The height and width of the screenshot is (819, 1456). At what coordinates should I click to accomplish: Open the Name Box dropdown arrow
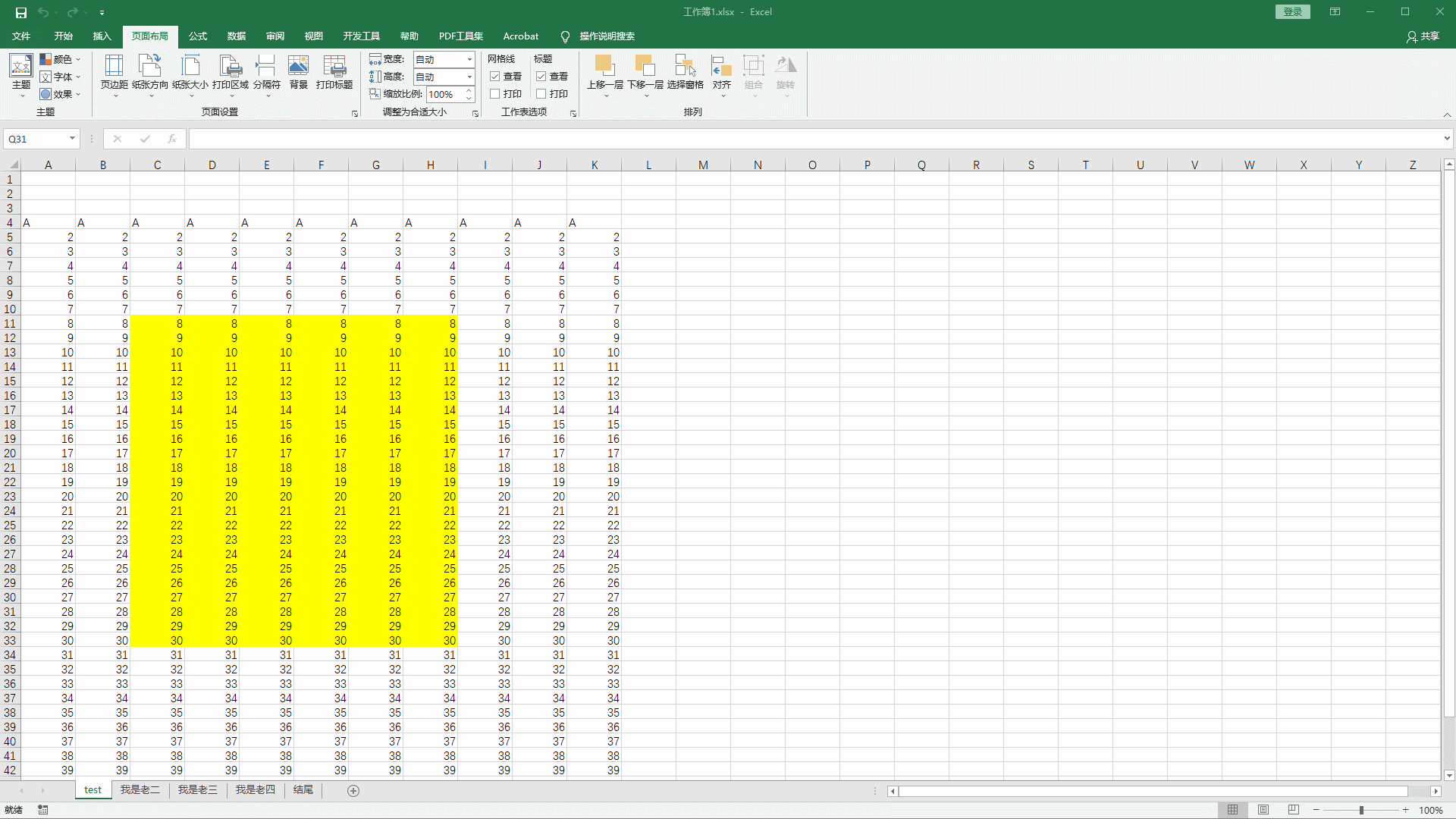click(72, 139)
